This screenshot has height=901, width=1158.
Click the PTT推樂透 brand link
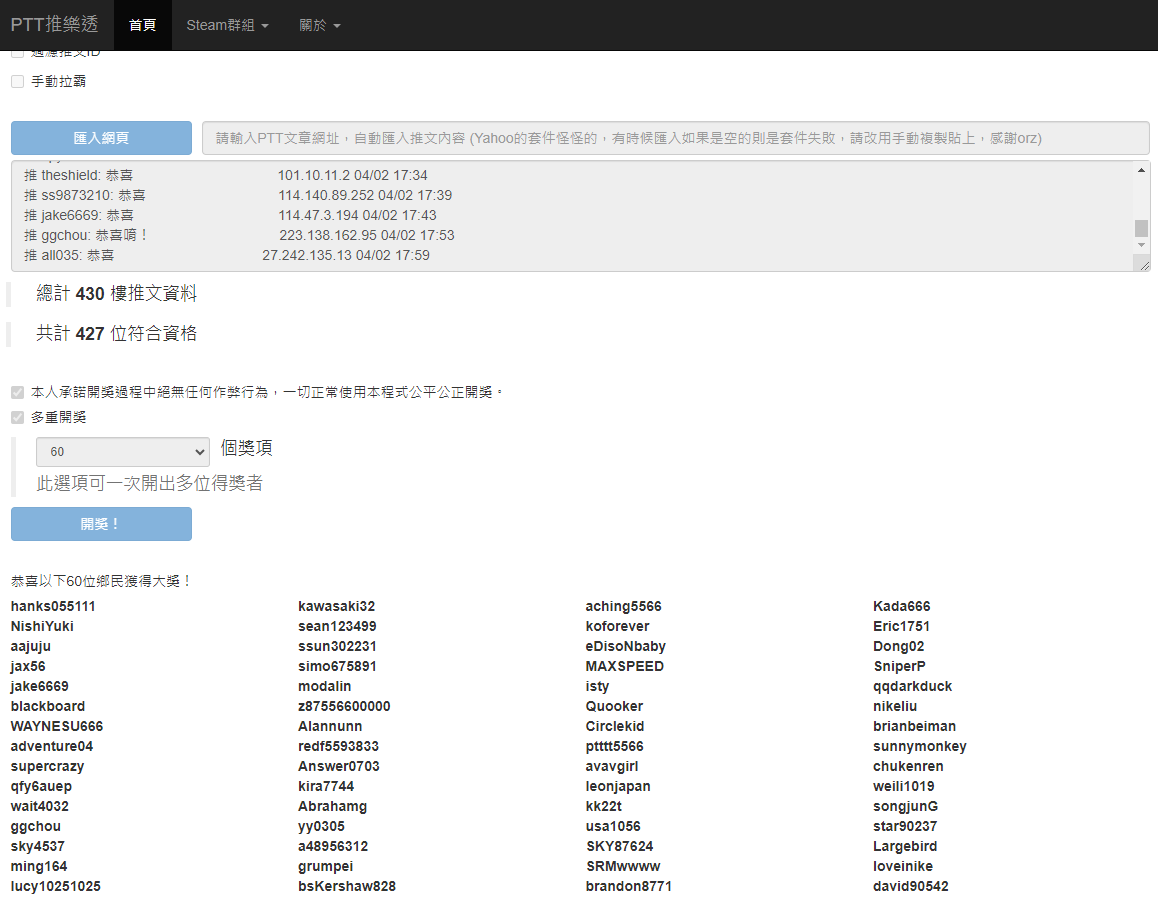[54, 24]
